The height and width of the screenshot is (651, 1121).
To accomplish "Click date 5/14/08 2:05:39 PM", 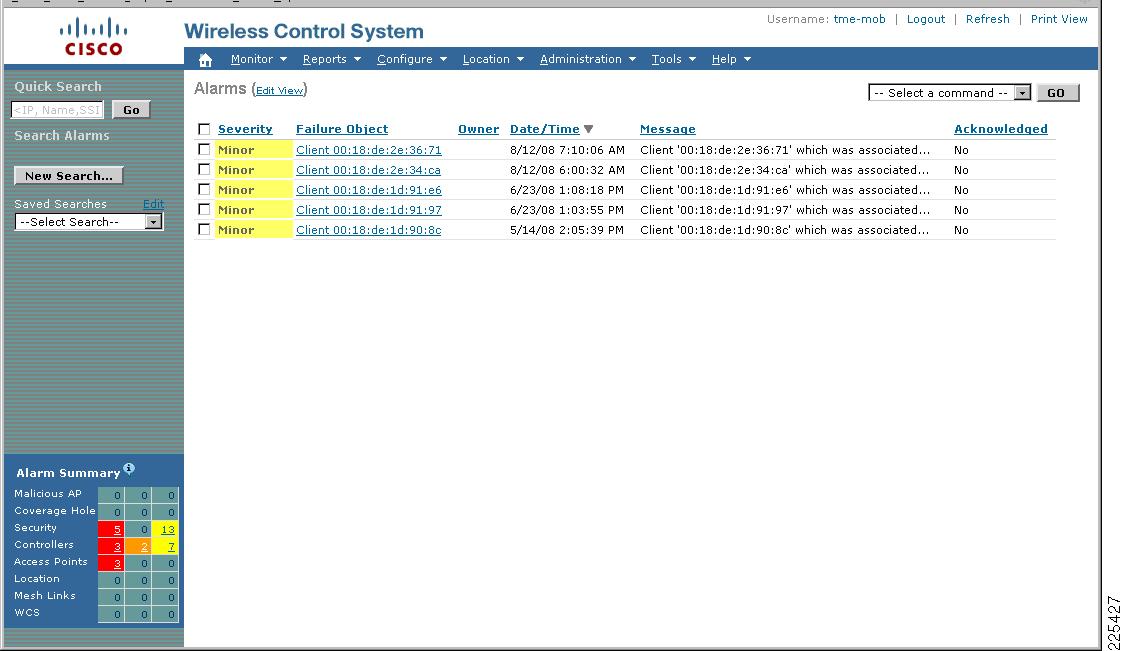I will [566, 230].
